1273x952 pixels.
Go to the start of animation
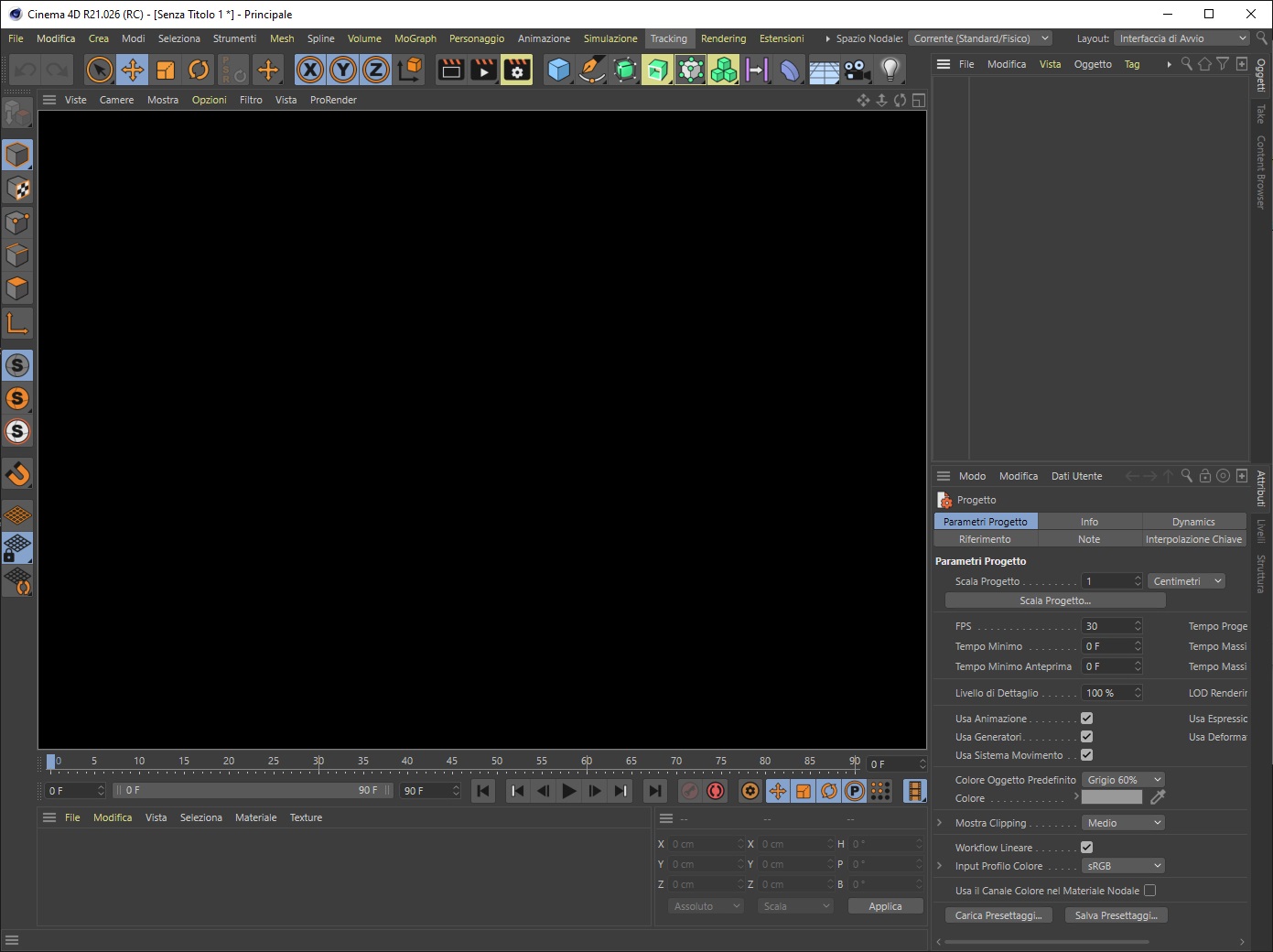[483, 791]
